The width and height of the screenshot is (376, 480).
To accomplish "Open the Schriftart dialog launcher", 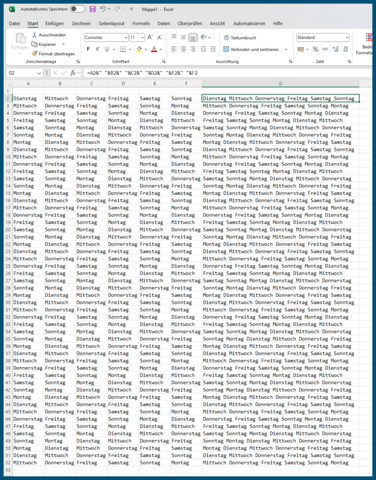I will tap(164, 62).
